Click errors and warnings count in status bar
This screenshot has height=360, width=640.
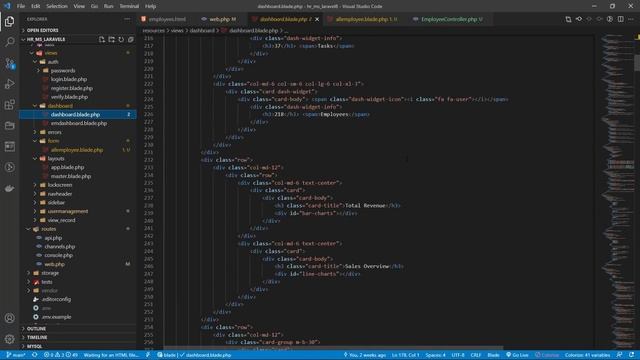[60, 355]
